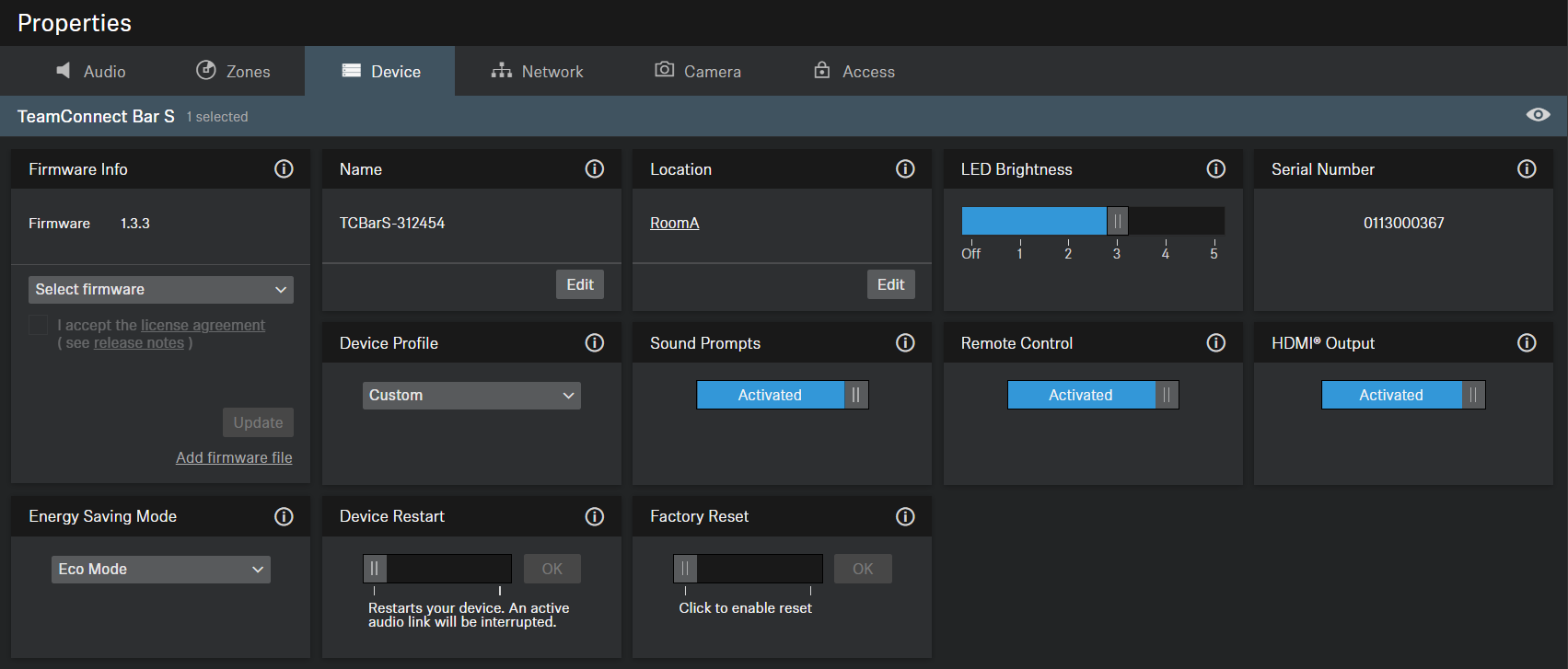Switch to the Network tab
The image size is (1568, 669).
tap(538, 72)
